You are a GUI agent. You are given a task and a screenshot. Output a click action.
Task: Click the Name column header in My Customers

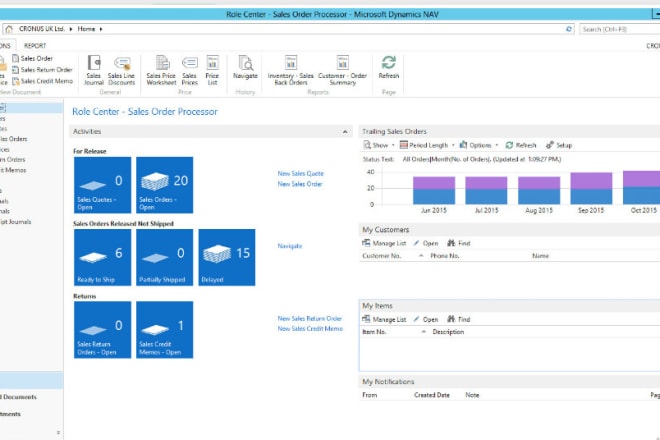click(540, 256)
